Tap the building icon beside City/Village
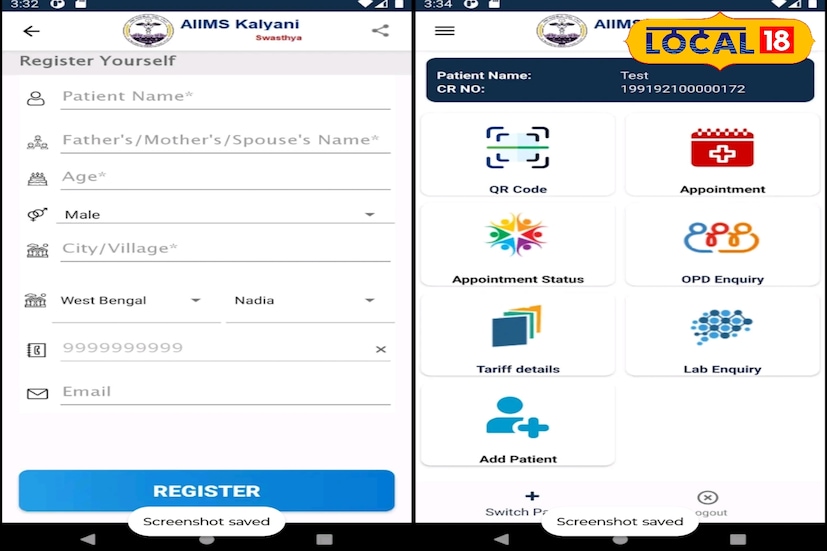 (37, 250)
